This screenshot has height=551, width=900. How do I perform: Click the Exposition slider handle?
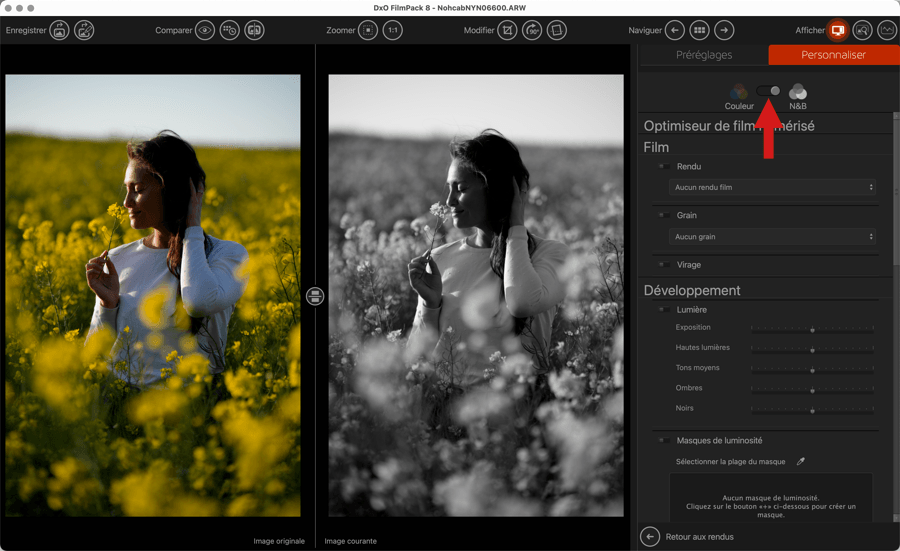(x=812, y=329)
